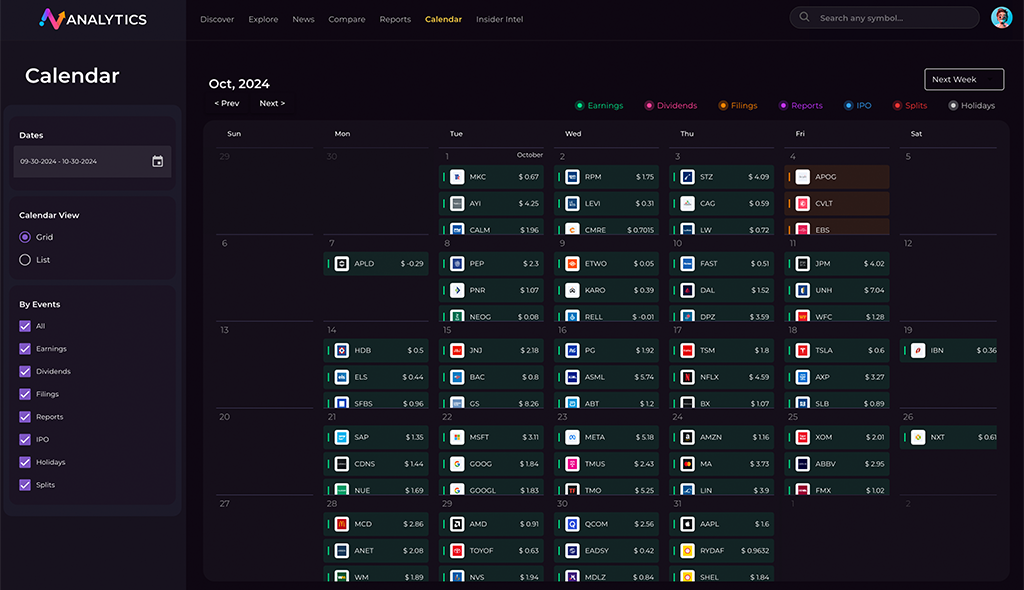1024x590 pixels.
Task: Click the JPM company logo
Action: click(803, 263)
